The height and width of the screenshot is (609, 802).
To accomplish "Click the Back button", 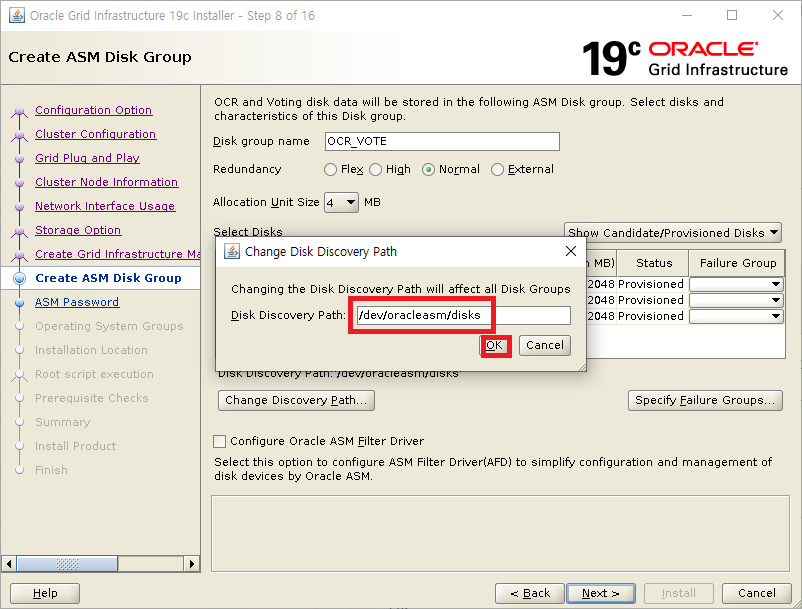I will tap(530, 593).
